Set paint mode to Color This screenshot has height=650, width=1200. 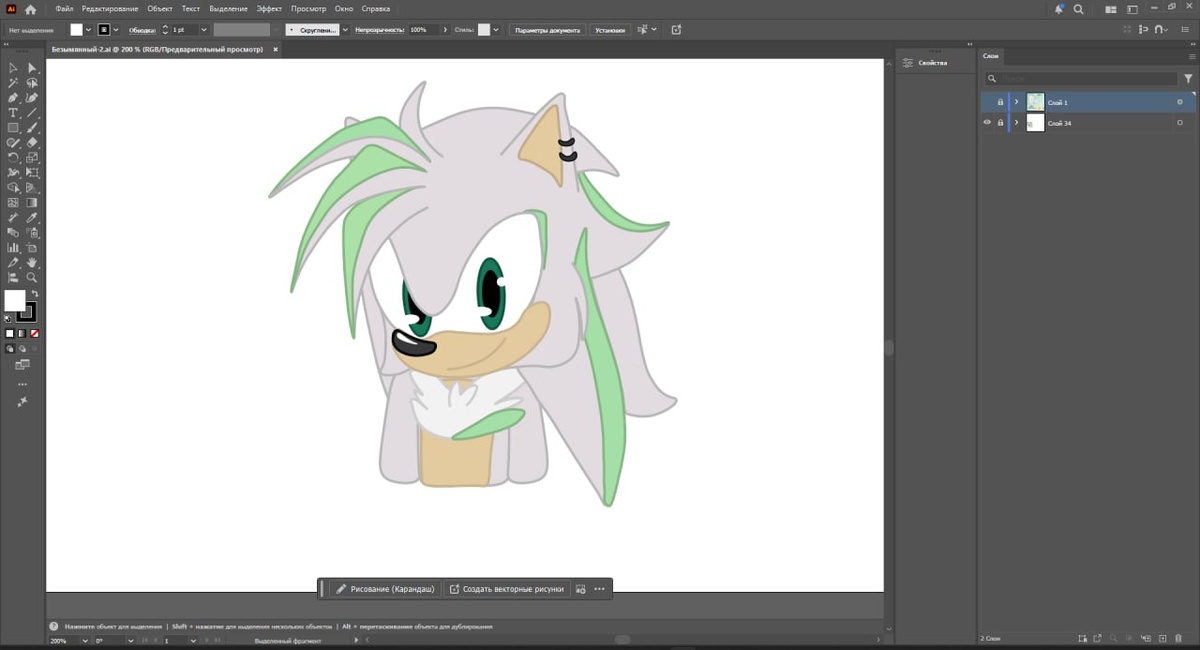pos(10,333)
